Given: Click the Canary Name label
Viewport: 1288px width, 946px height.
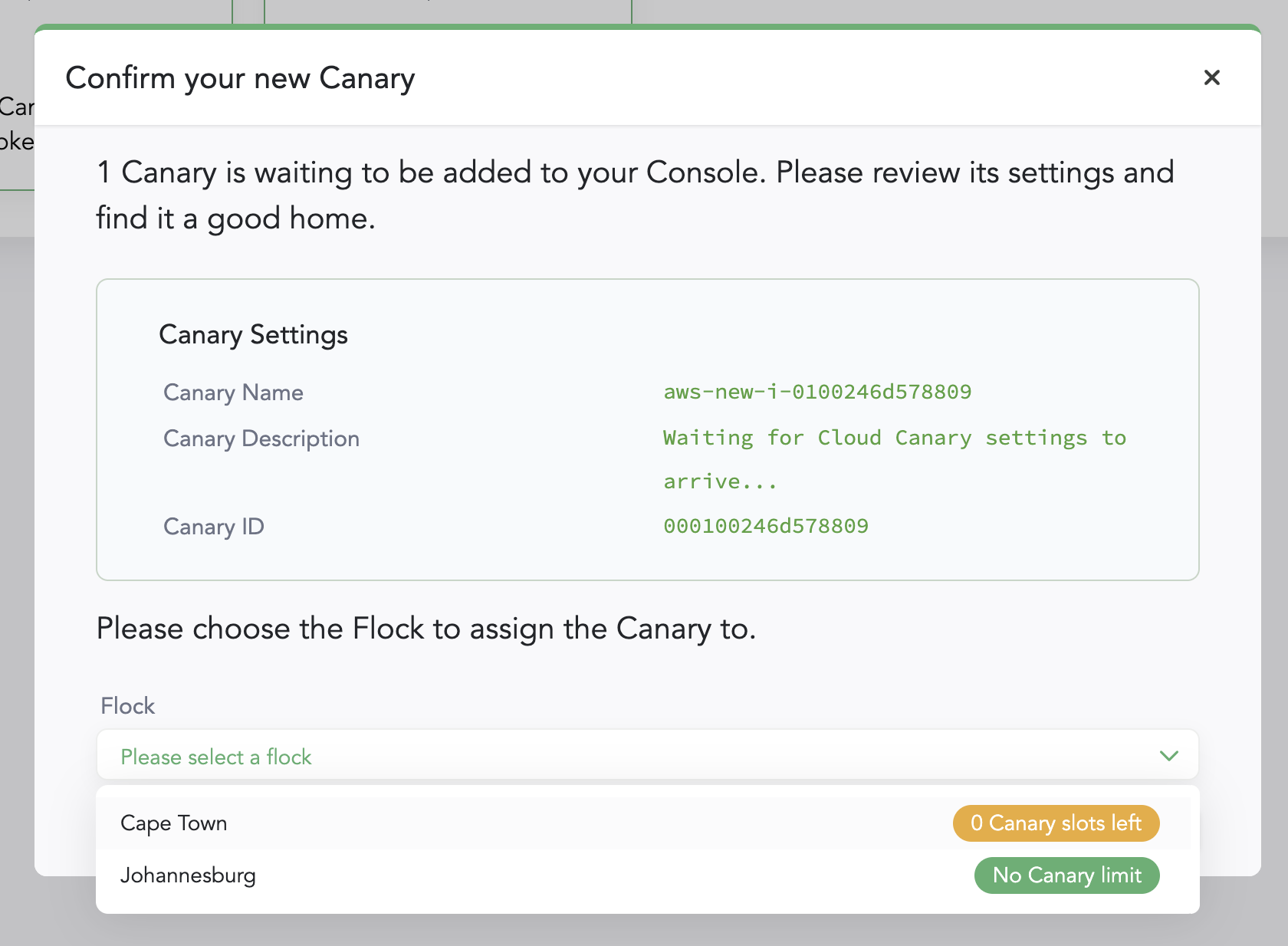Looking at the screenshot, I should point(233,393).
